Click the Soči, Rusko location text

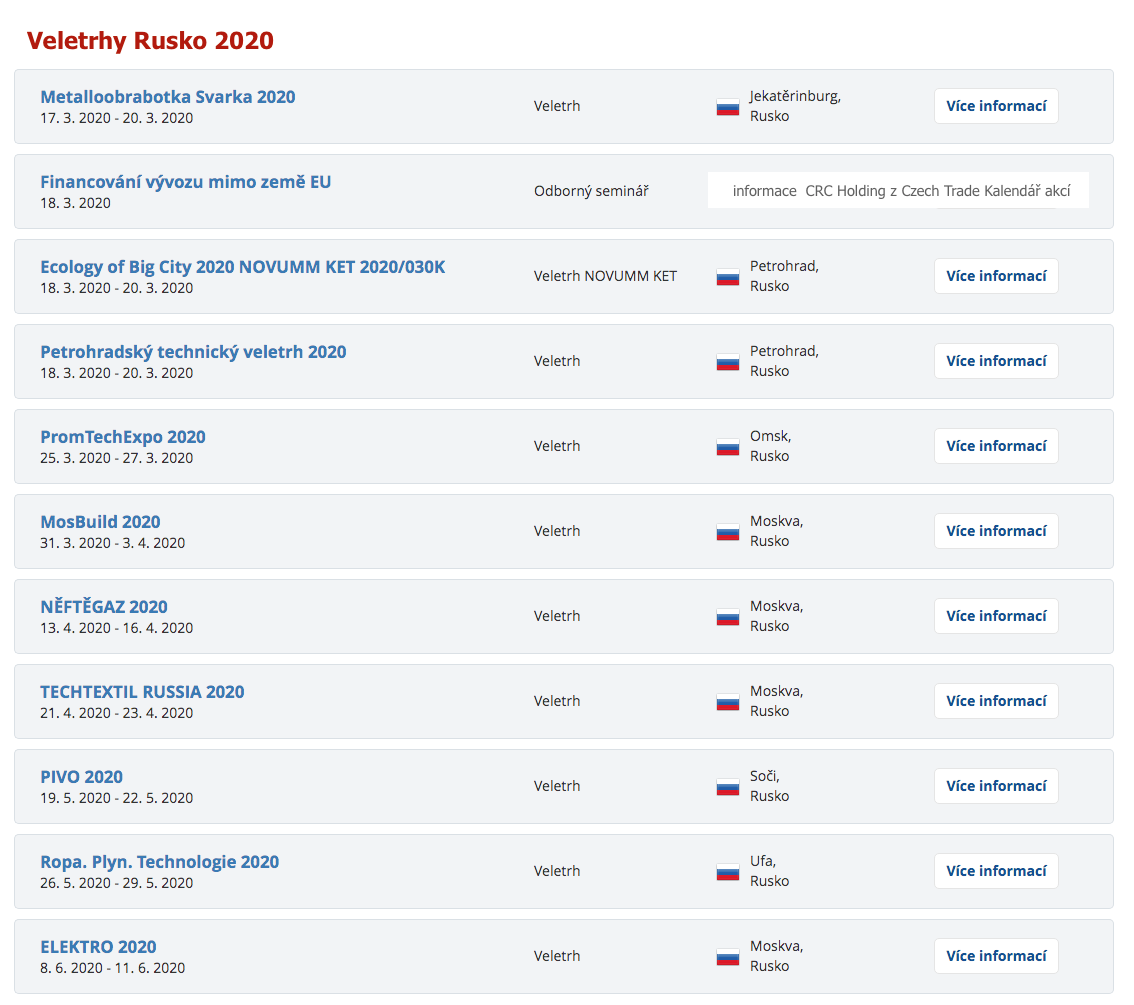[770, 786]
